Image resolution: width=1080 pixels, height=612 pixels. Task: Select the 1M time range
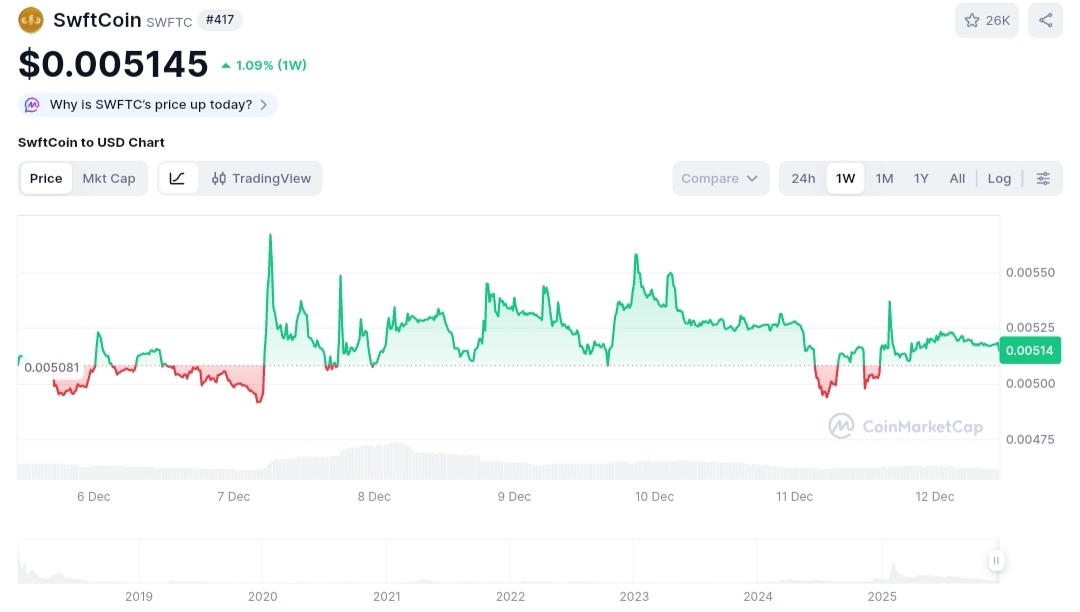pyautogui.click(x=884, y=178)
